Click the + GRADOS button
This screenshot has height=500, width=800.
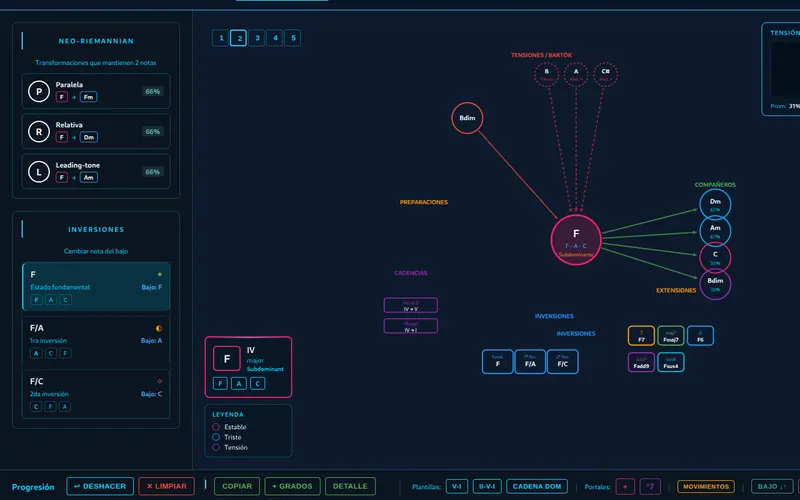click(292, 486)
